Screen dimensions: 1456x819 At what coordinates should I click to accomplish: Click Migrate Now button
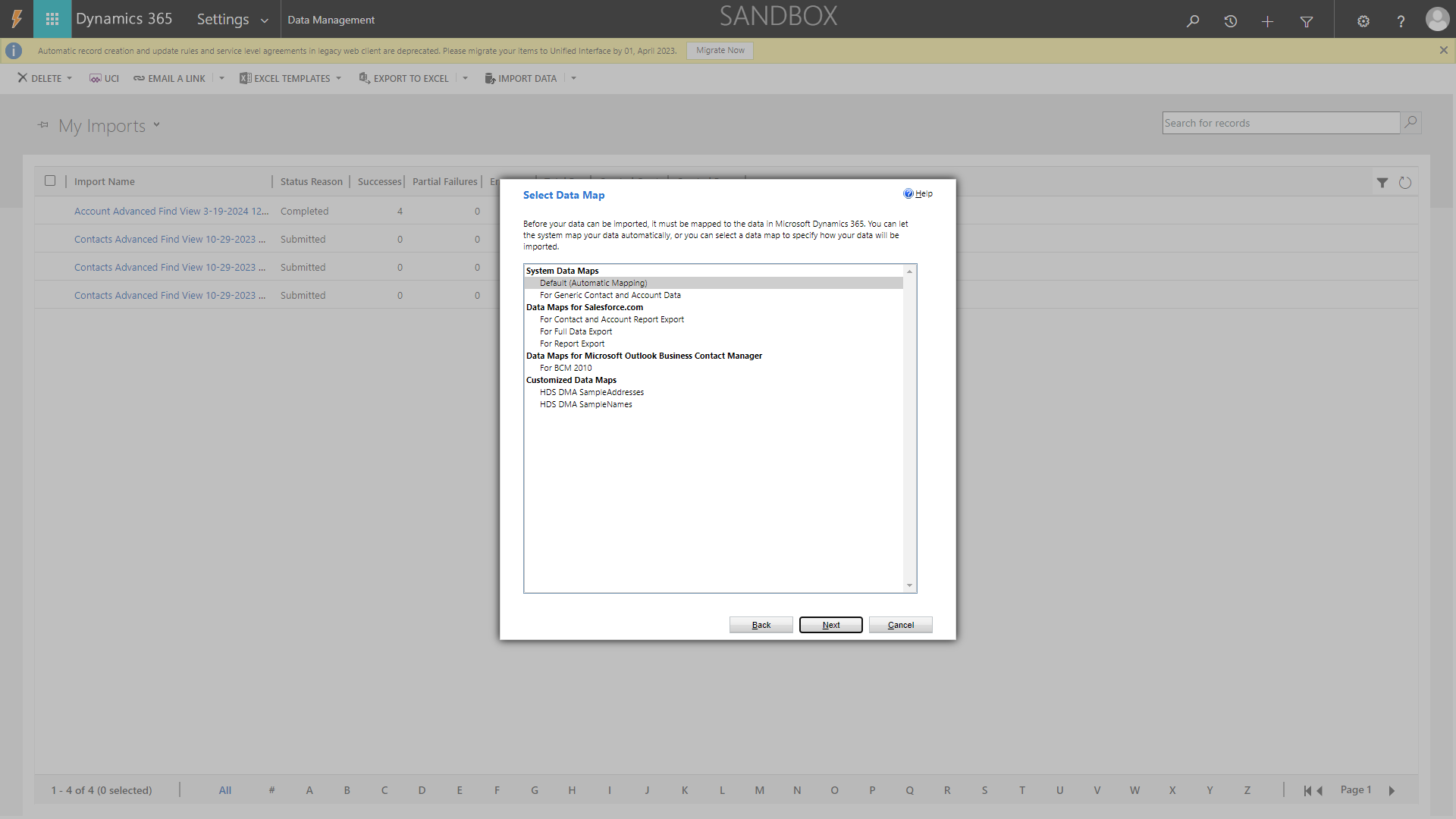[x=720, y=50]
